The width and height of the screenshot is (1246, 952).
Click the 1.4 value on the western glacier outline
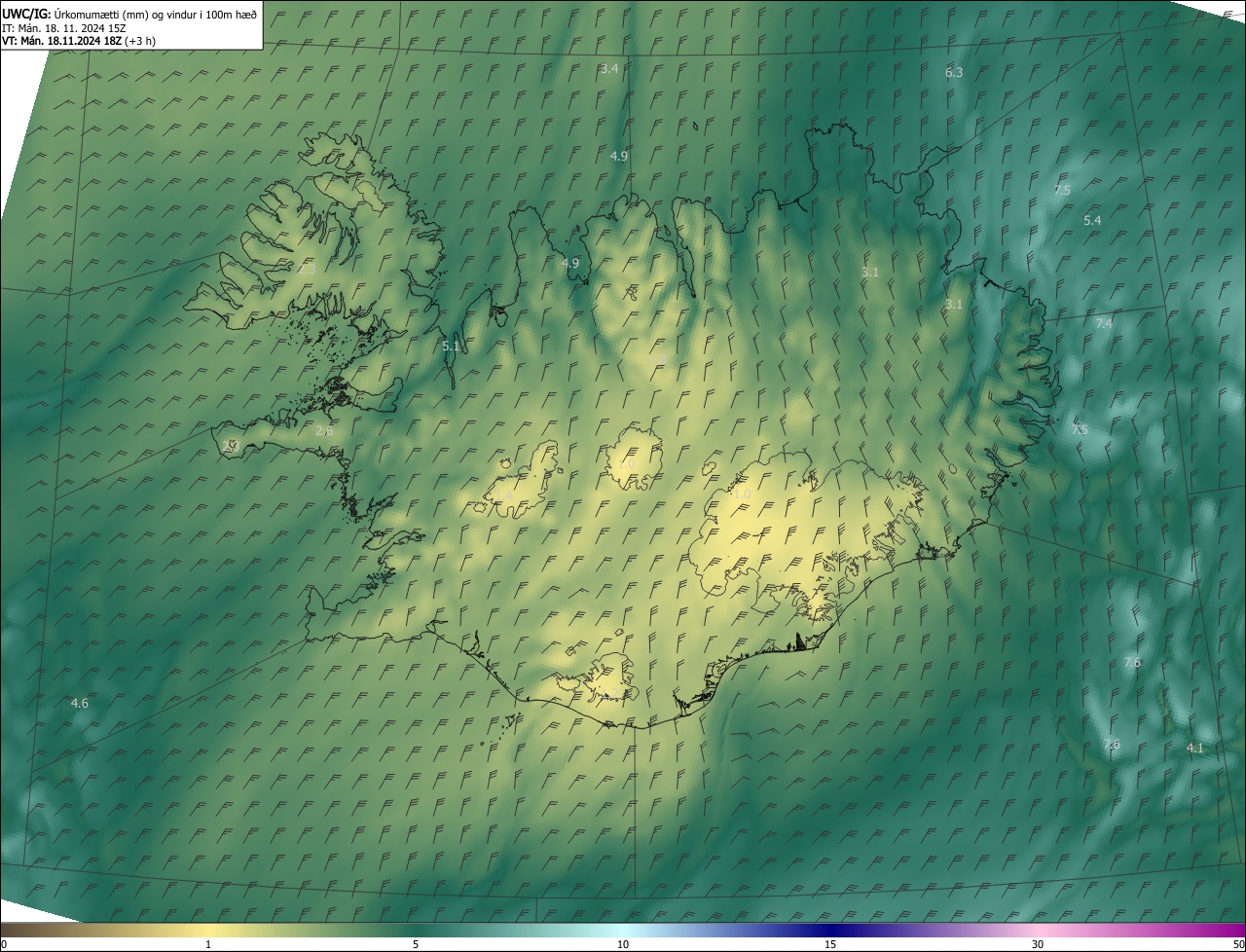coord(503,496)
